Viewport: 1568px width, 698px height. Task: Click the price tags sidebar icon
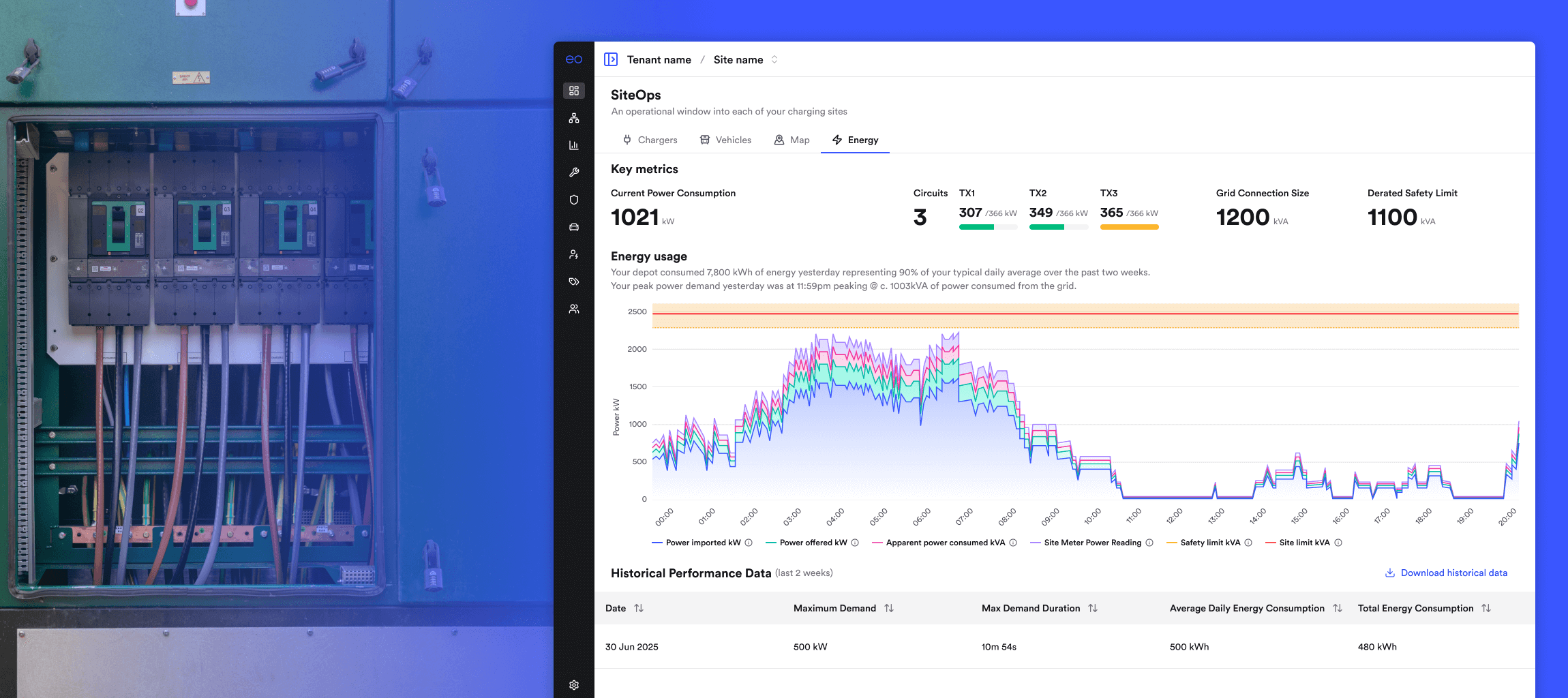[x=574, y=282]
